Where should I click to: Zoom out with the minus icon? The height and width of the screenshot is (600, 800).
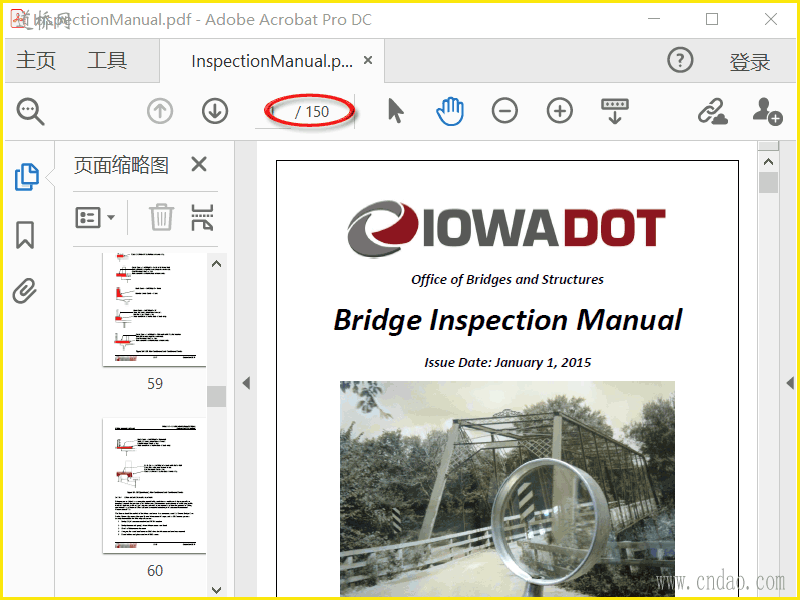pos(505,111)
